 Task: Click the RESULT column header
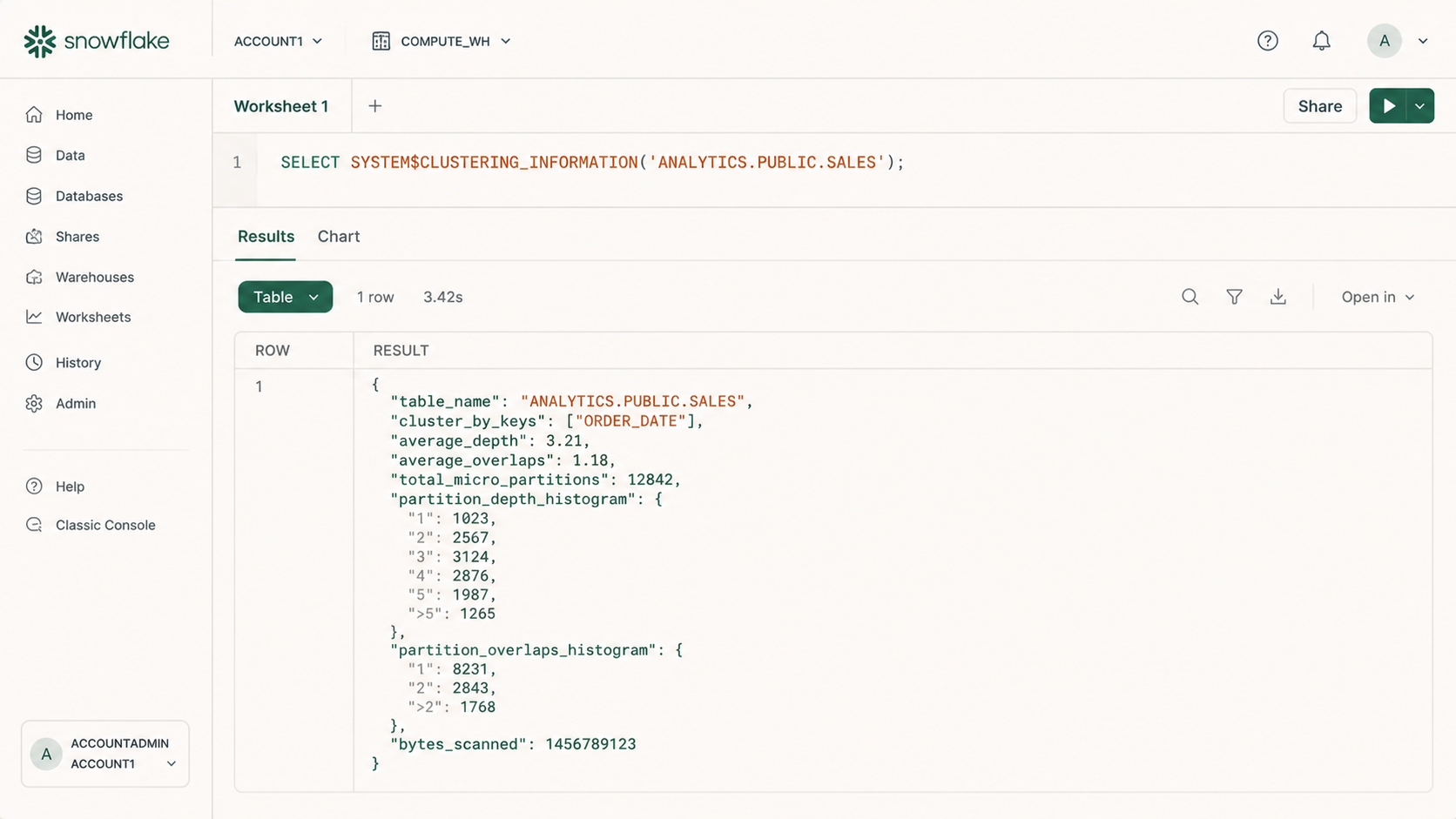click(401, 351)
